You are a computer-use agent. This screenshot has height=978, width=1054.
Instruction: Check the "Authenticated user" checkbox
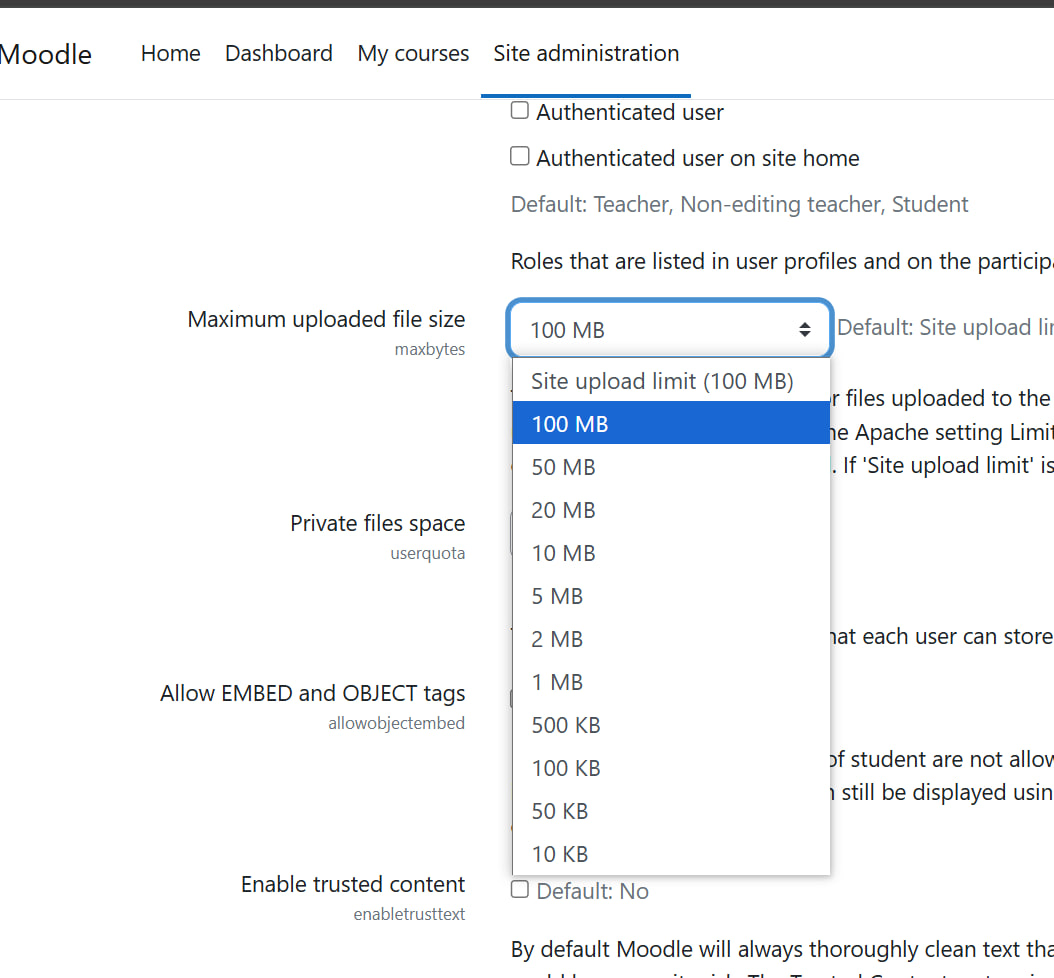[x=519, y=110]
